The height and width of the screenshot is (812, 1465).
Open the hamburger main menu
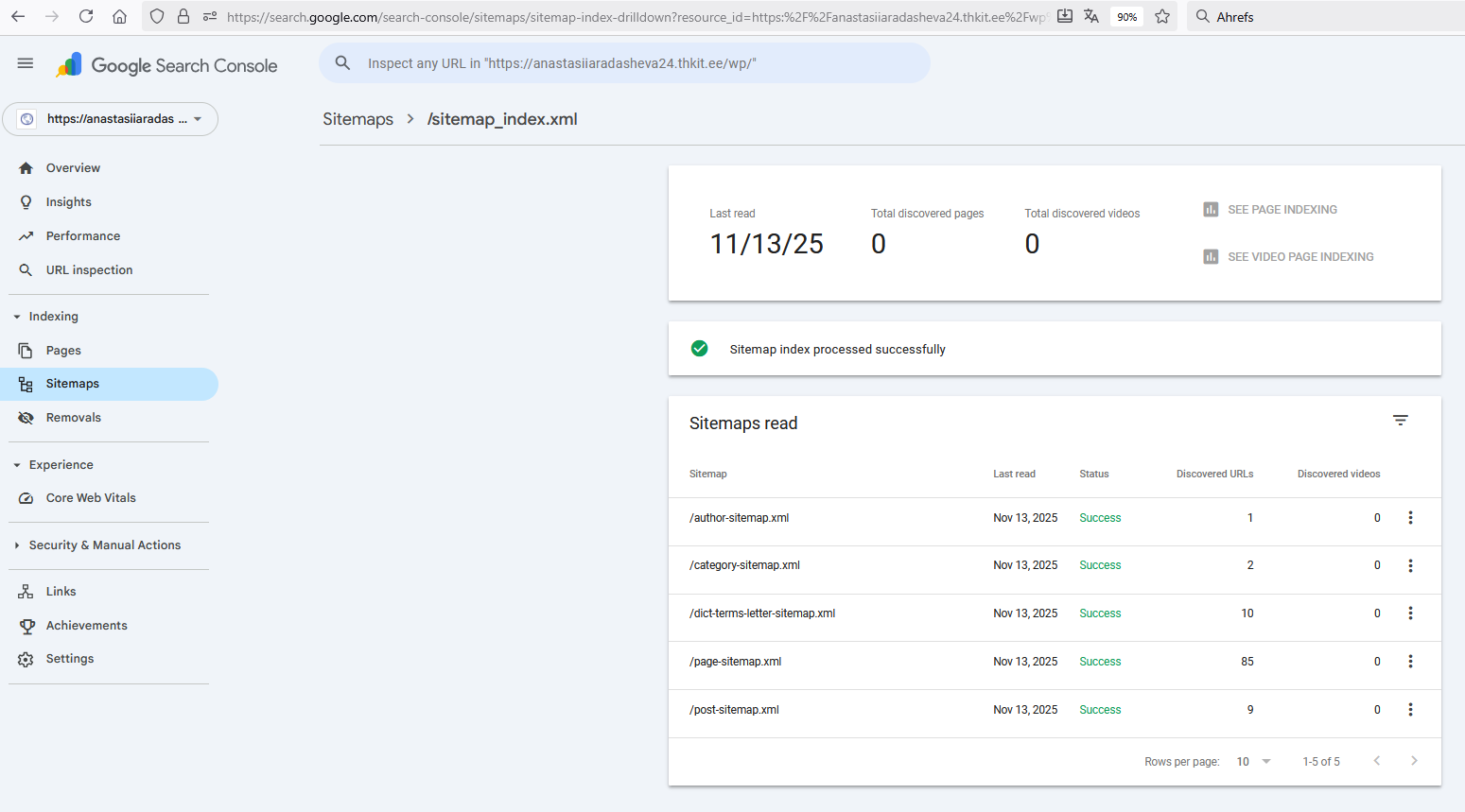point(26,63)
